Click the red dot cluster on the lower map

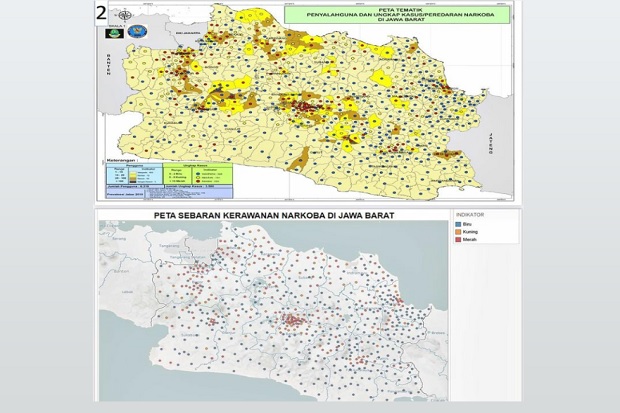[x=294, y=320]
